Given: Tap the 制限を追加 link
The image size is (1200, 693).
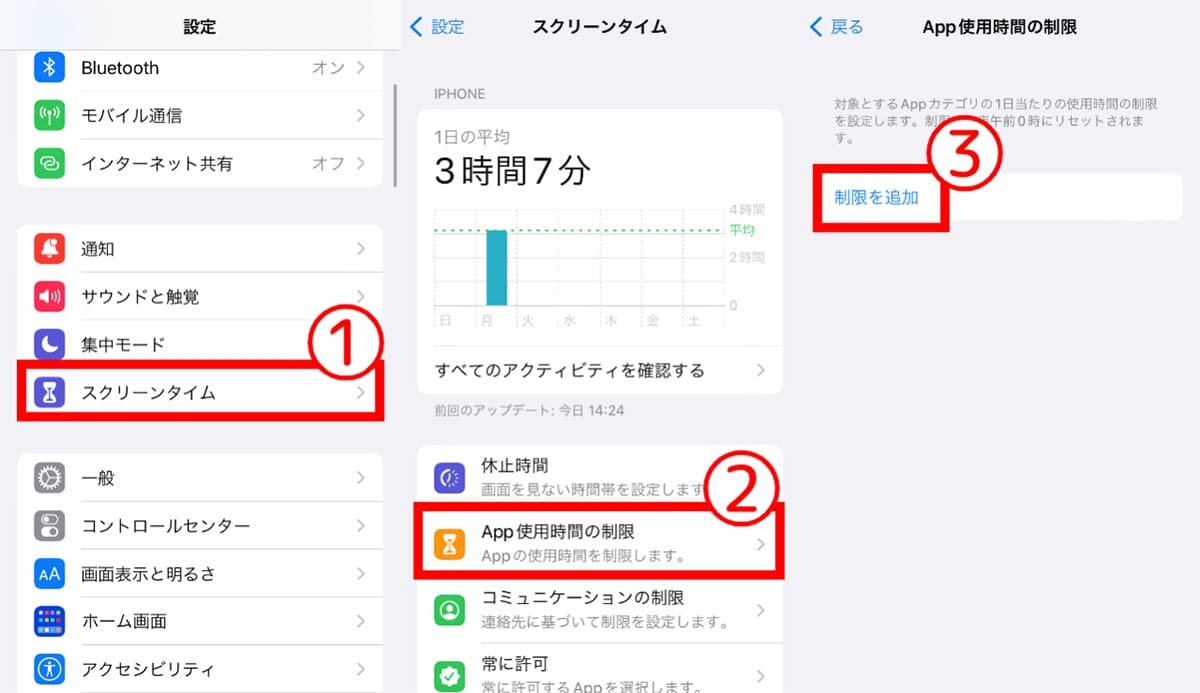Looking at the screenshot, I should click(x=876, y=197).
